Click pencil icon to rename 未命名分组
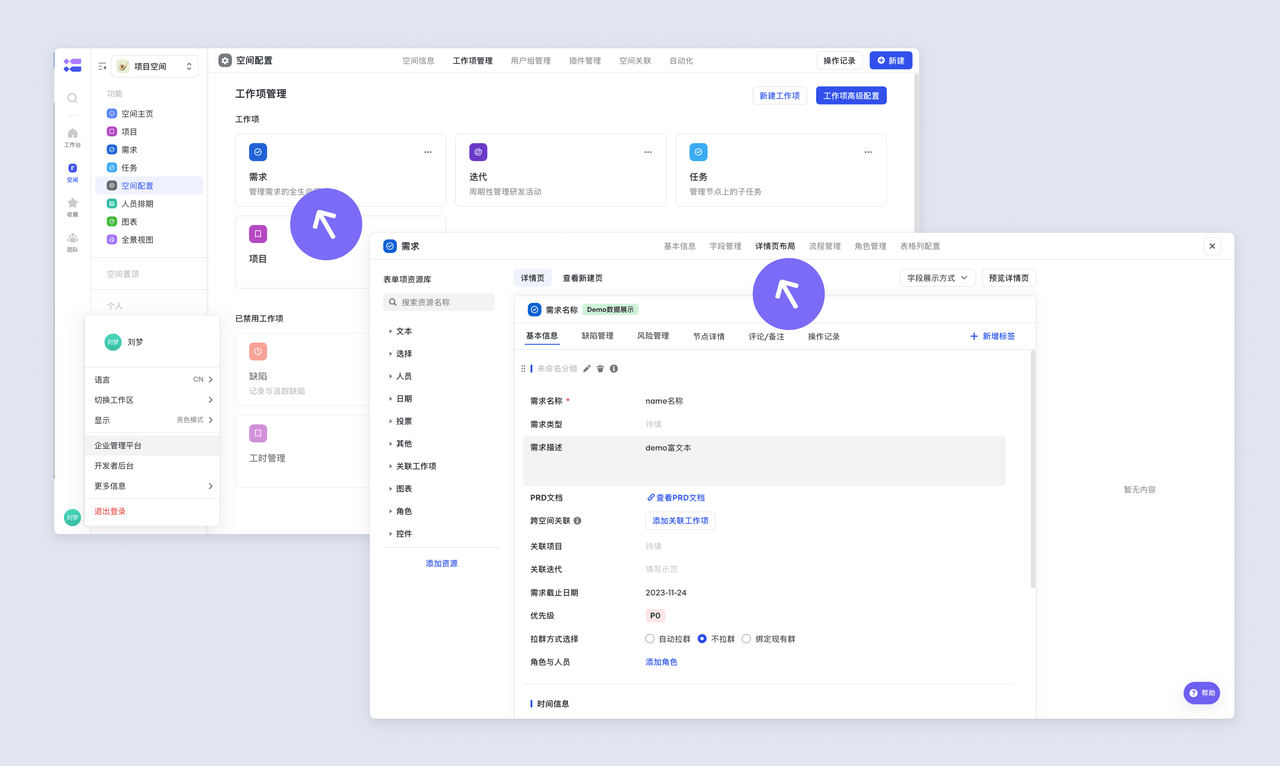The height and width of the screenshot is (766, 1280). [587, 369]
